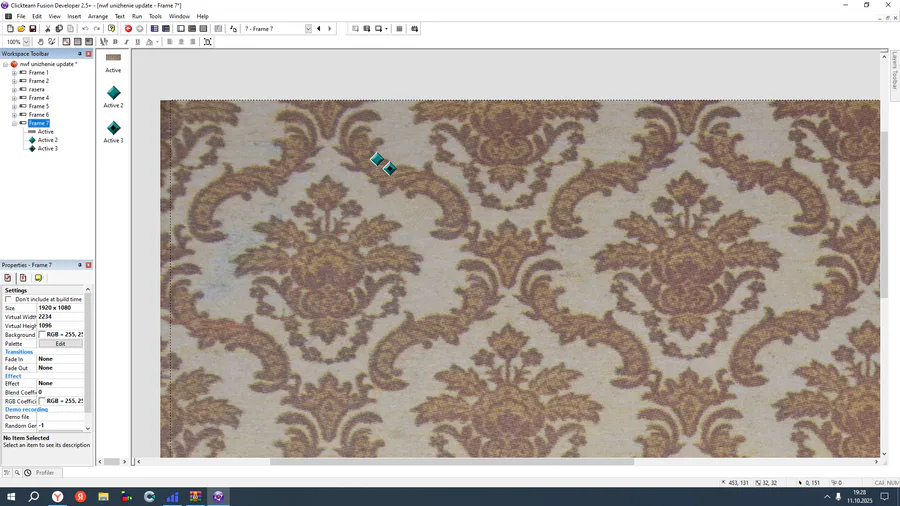Go to next frame arrow
The image size is (900, 506).
330,29
